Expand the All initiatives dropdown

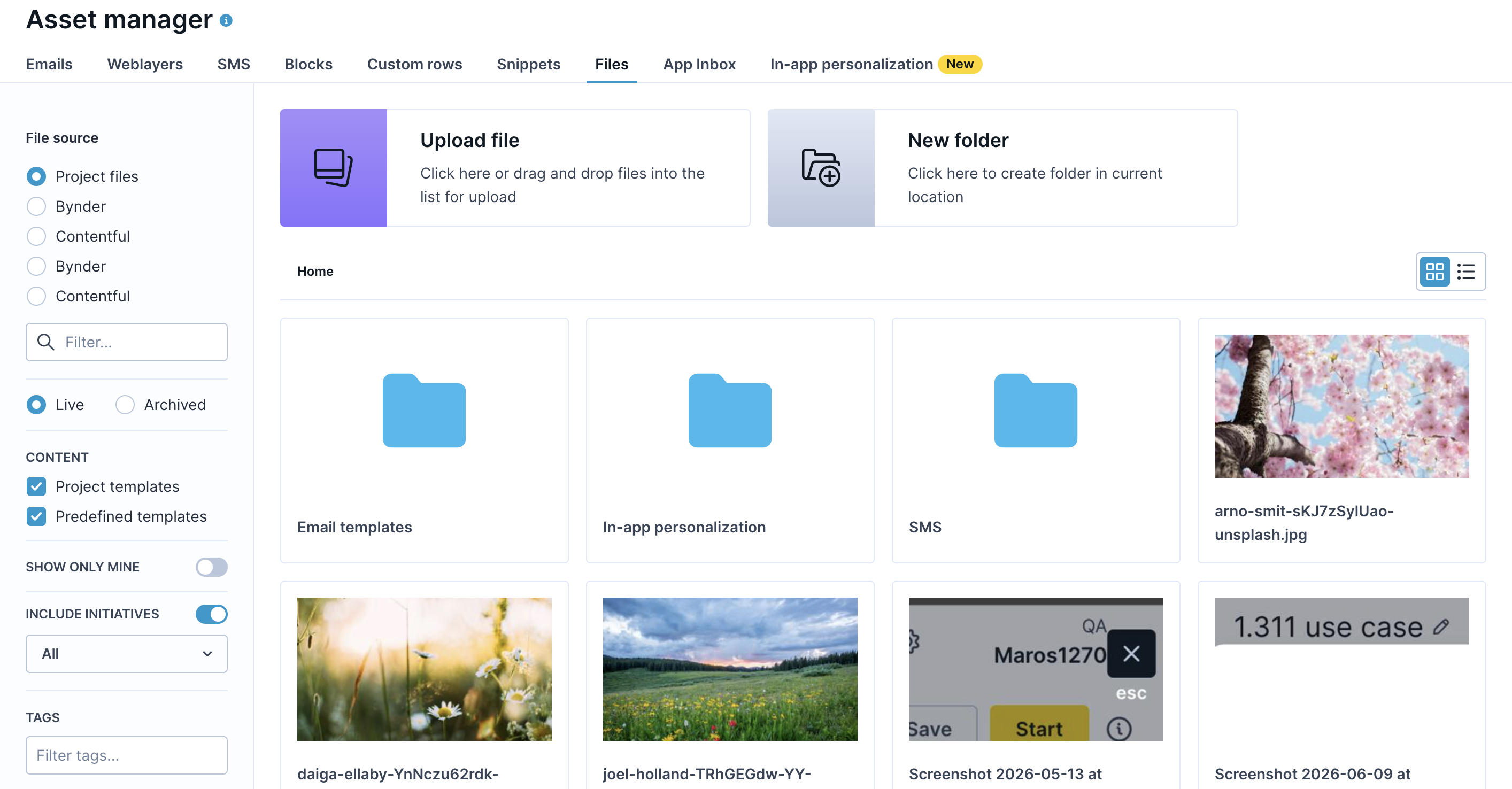[x=127, y=654]
